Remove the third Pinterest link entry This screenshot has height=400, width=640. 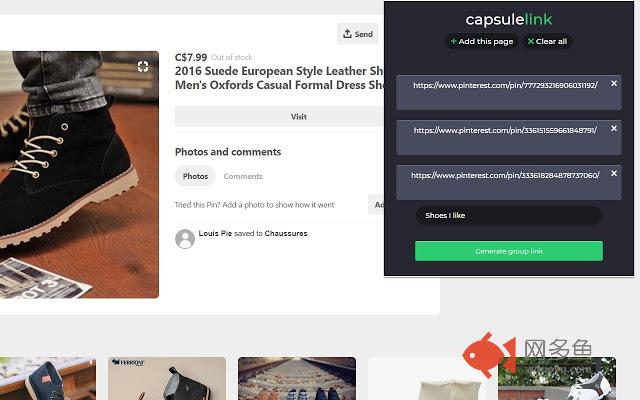click(613, 173)
